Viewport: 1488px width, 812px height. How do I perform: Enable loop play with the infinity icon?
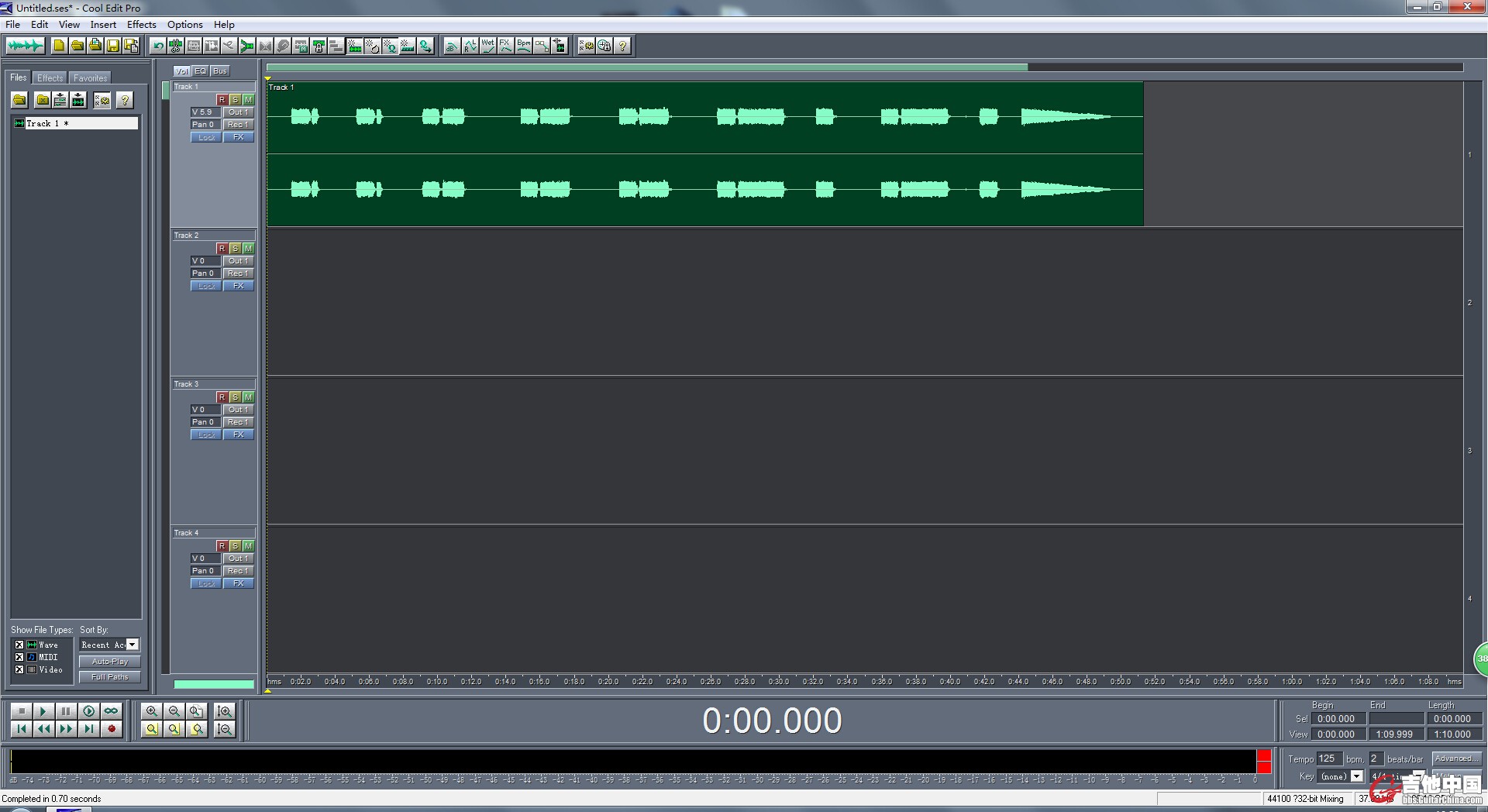(x=112, y=710)
